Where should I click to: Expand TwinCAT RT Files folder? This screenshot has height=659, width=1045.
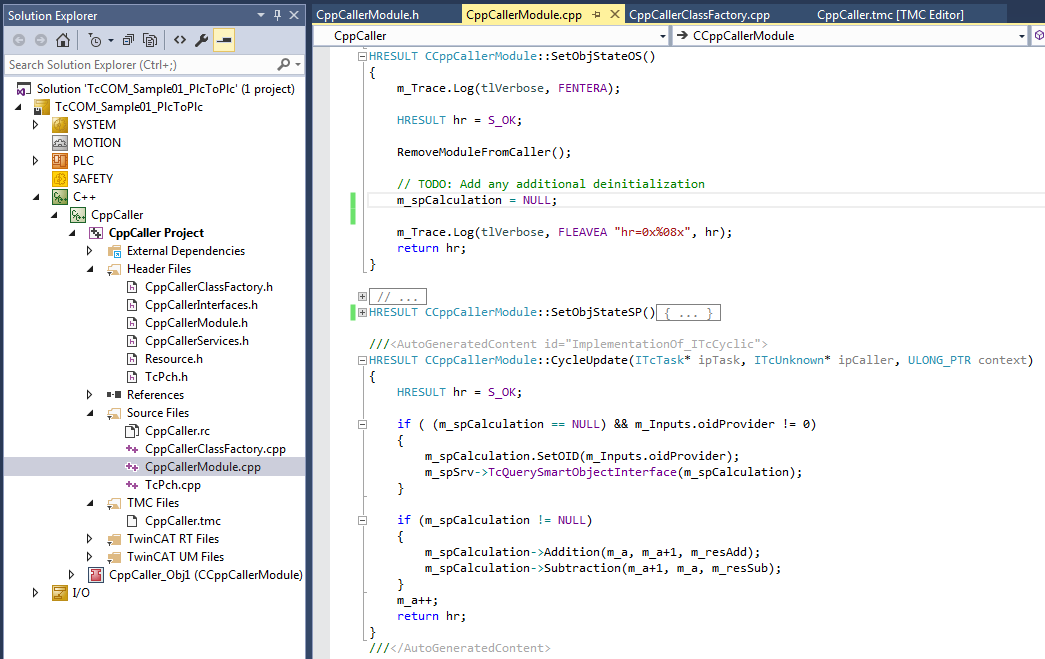(x=89, y=538)
